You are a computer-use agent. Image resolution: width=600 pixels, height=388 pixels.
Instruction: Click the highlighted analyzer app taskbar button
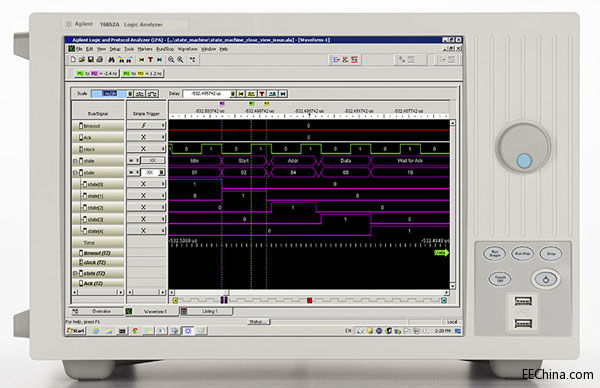(188, 331)
